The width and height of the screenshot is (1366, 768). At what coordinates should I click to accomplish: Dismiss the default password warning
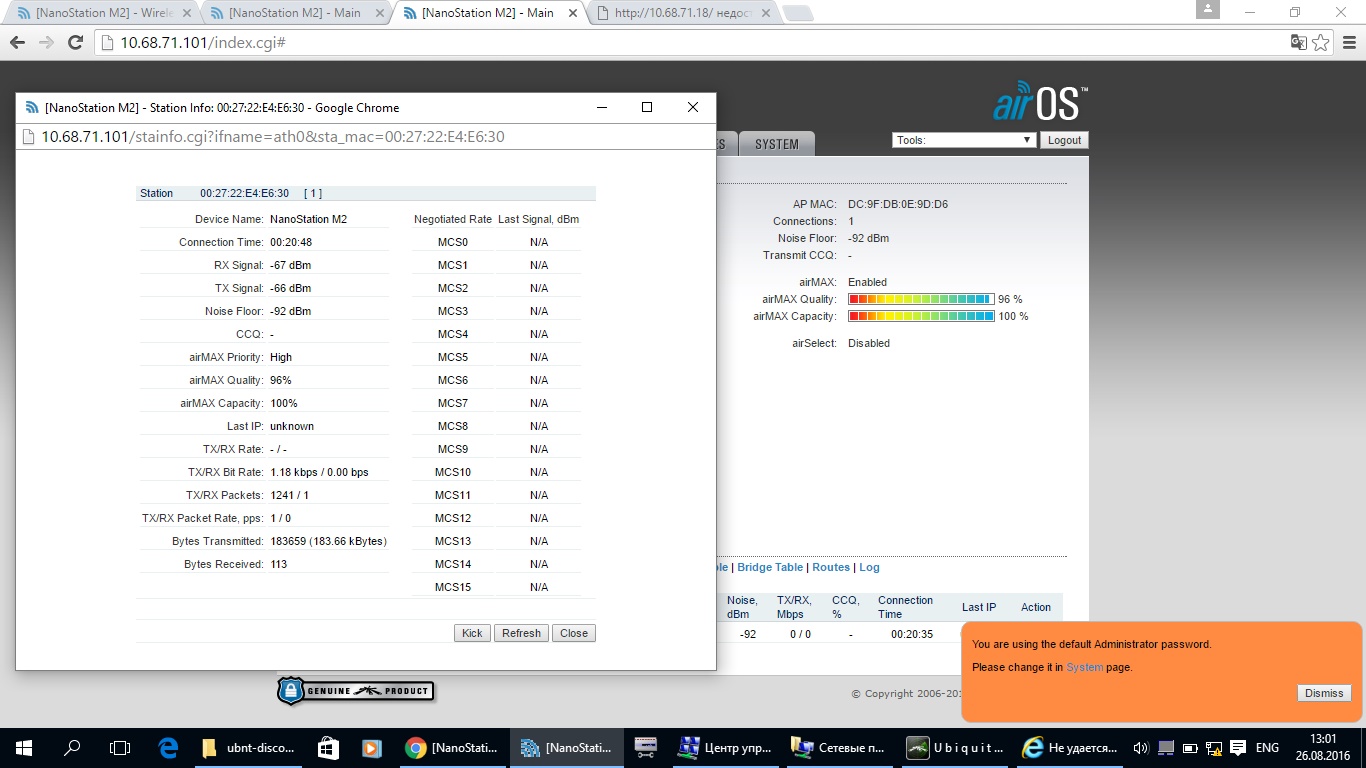click(1324, 693)
